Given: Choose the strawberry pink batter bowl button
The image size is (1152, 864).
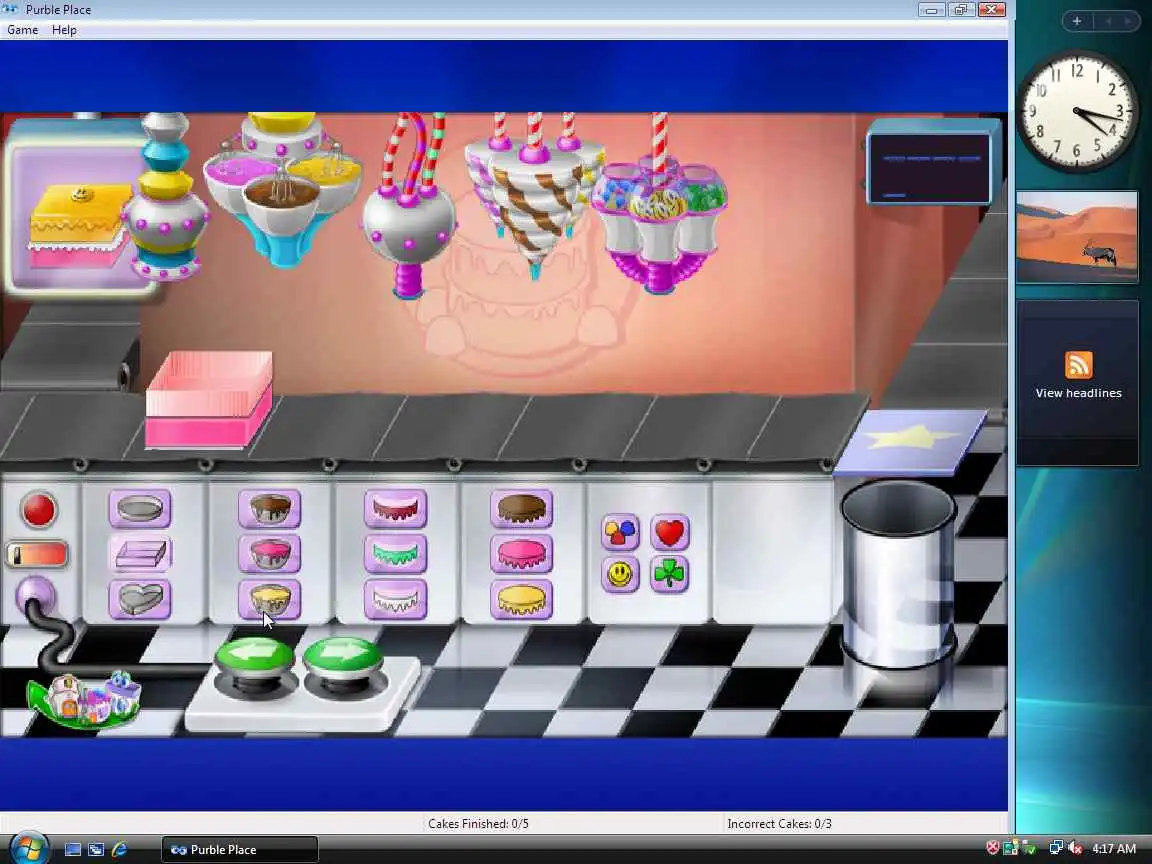Looking at the screenshot, I should coord(270,553).
